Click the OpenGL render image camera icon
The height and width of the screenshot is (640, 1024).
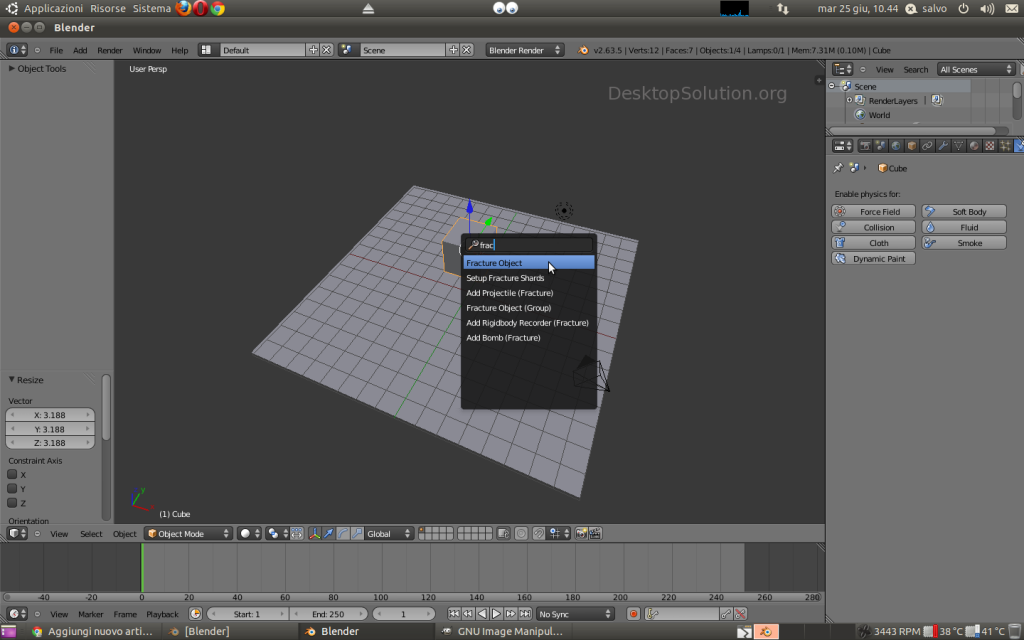pyautogui.click(x=581, y=534)
